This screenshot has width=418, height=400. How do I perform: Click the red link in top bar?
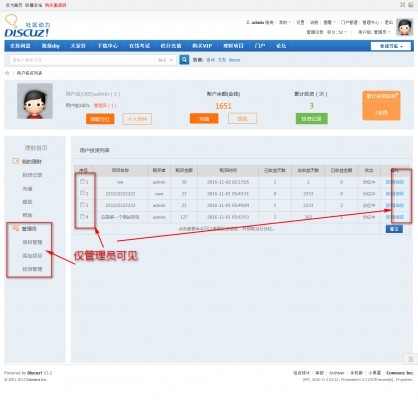point(56,5)
